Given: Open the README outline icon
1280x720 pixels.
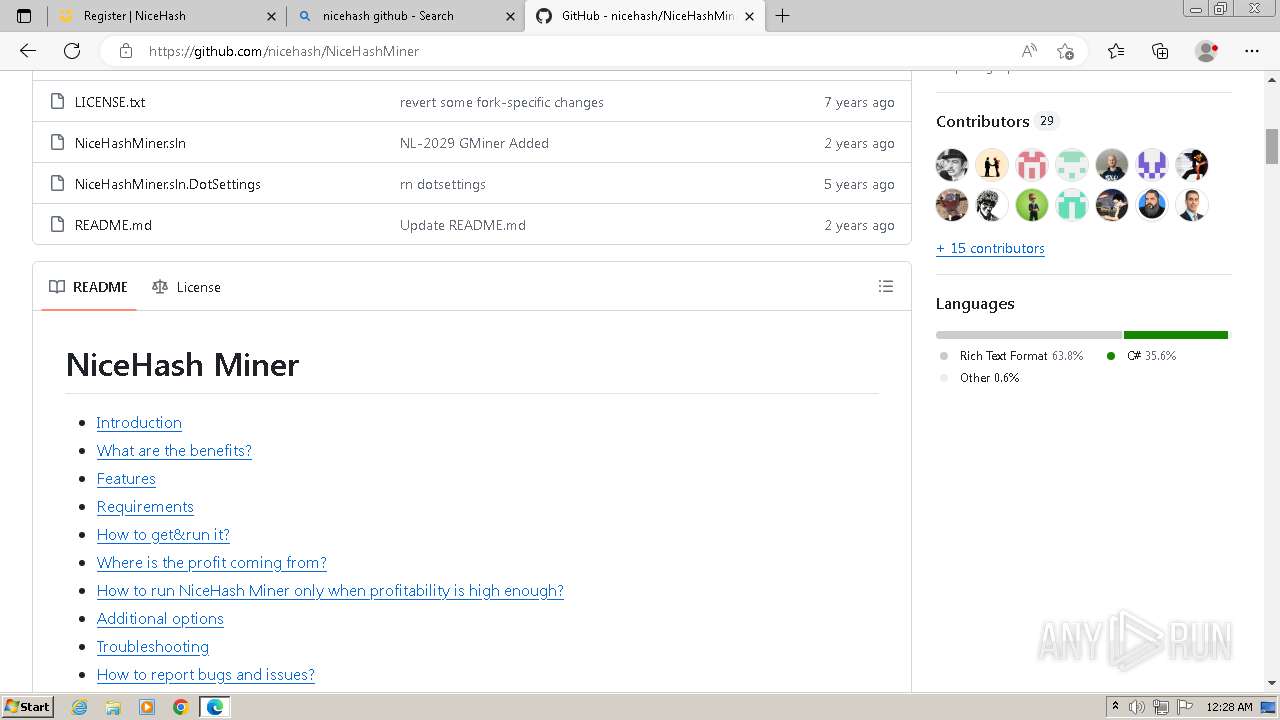Looking at the screenshot, I should pyautogui.click(x=885, y=286).
